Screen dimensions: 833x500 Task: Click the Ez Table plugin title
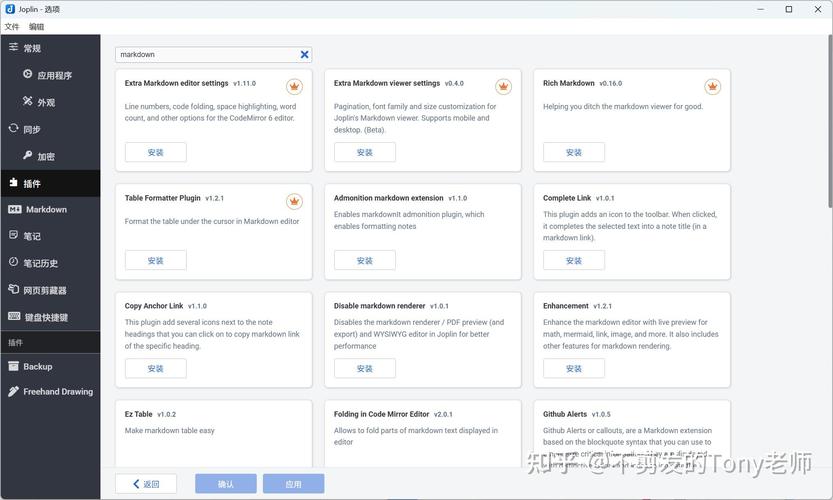point(139,414)
